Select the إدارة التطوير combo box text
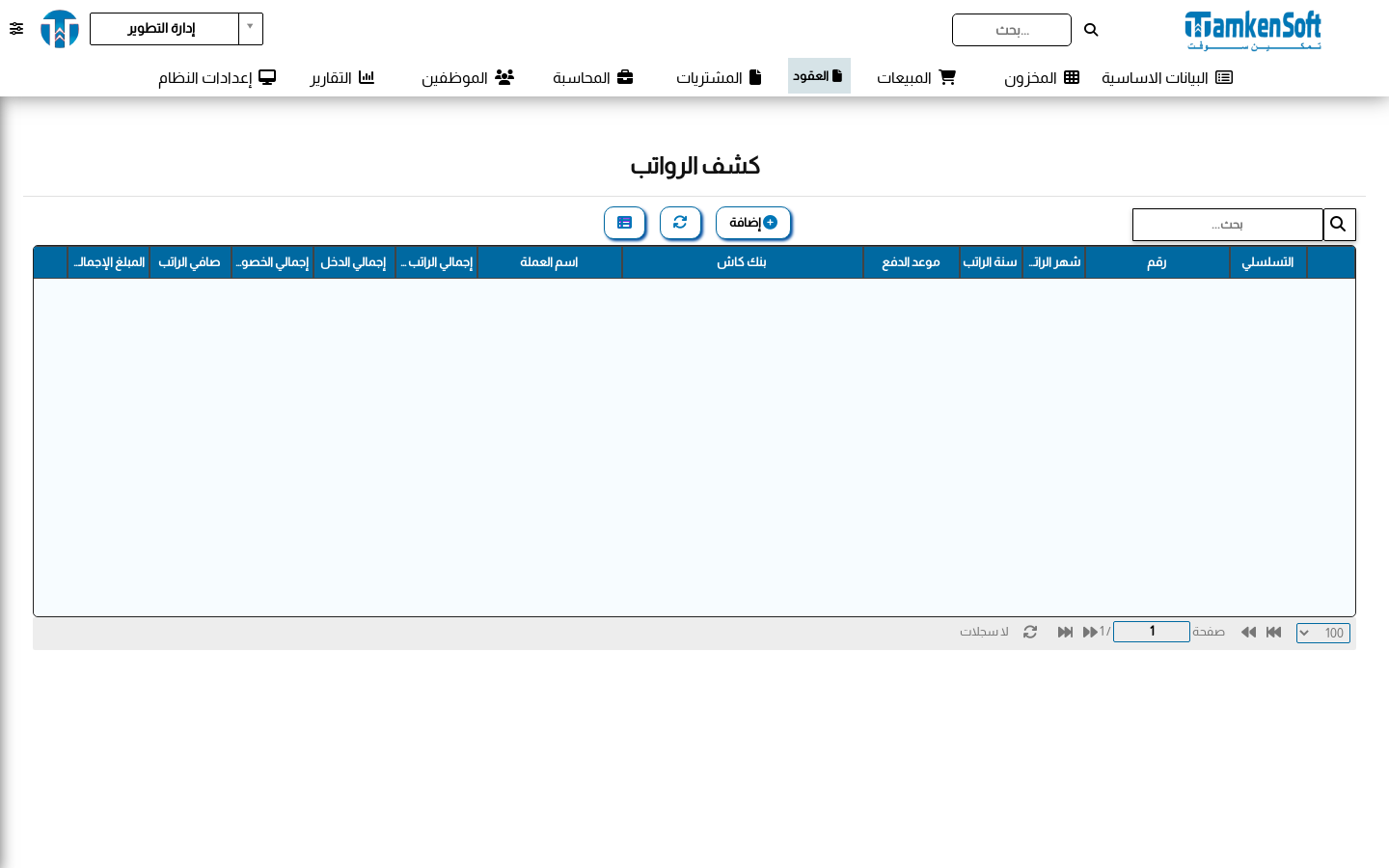The height and width of the screenshot is (868, 1389). pyautogui.click(x=164, y=29)
